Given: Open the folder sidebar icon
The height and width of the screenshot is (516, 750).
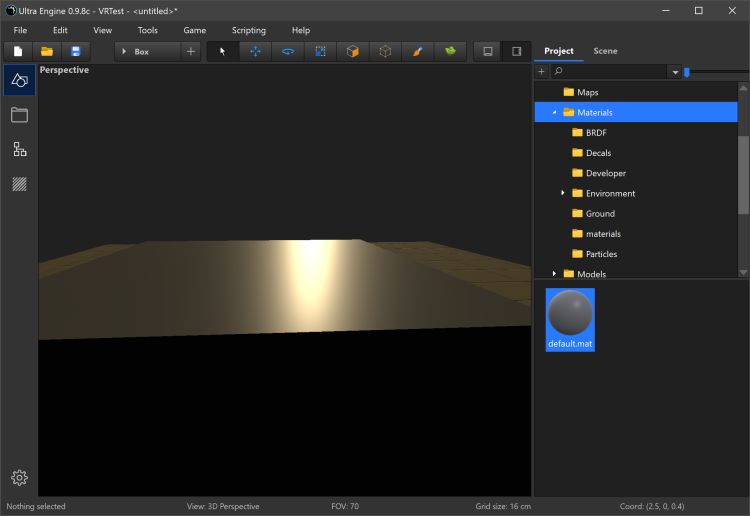Looking at the screenshot, I should (x=19, y=115).
